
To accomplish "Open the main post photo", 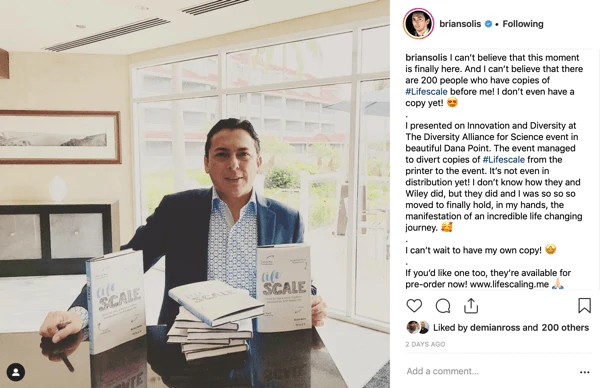I will [x=195, y=194].
